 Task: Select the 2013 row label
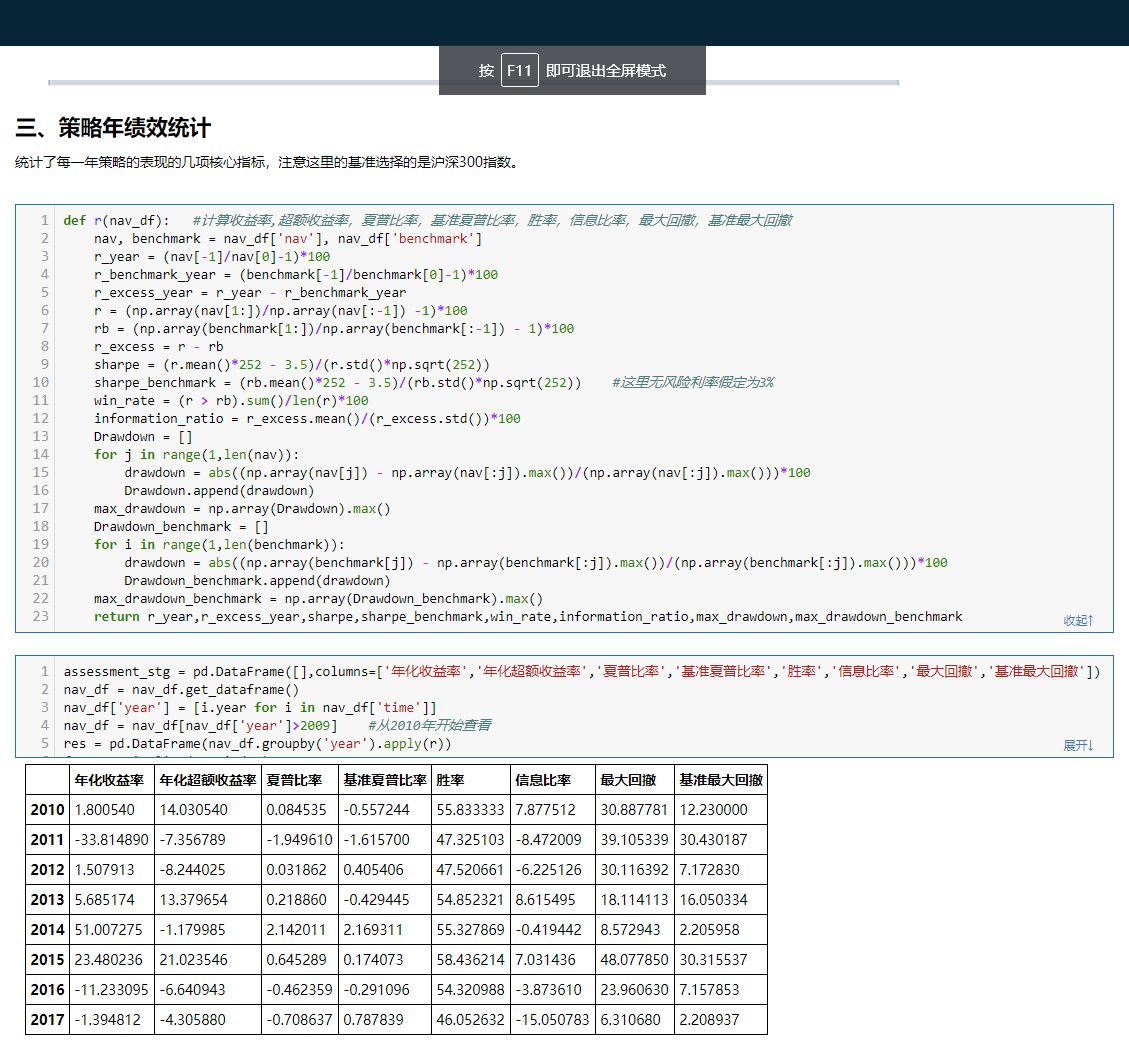tap(48, 900)
